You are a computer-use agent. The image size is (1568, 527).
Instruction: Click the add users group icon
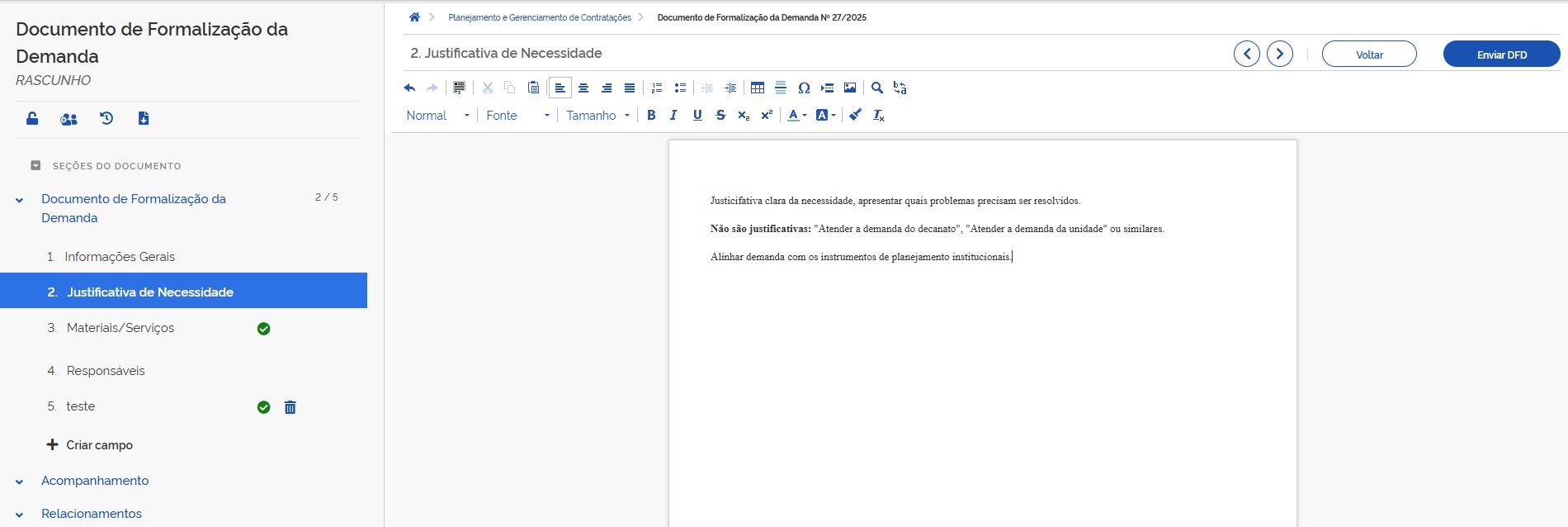tap(69, 119)
